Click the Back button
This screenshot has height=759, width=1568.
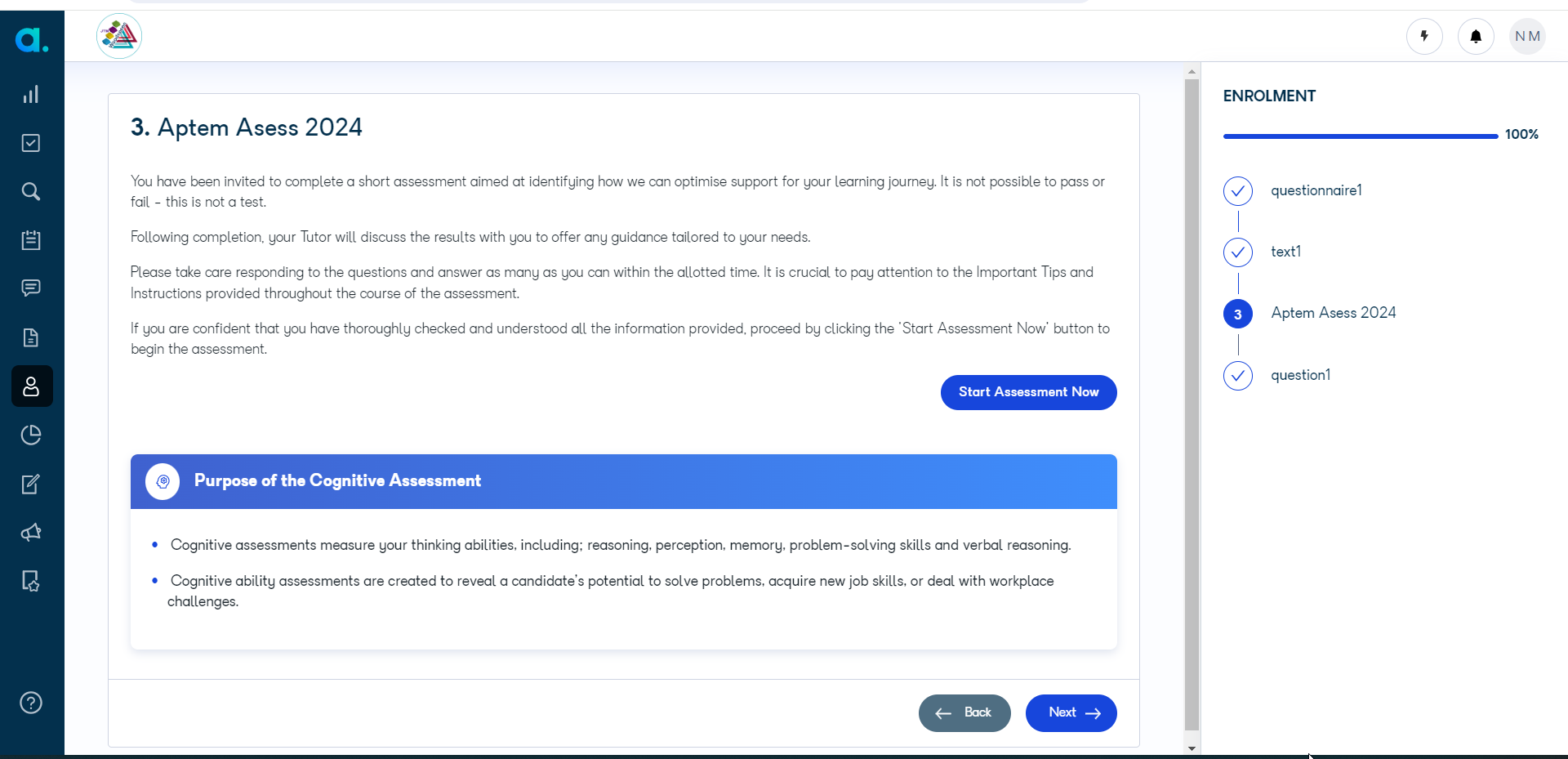964,713
